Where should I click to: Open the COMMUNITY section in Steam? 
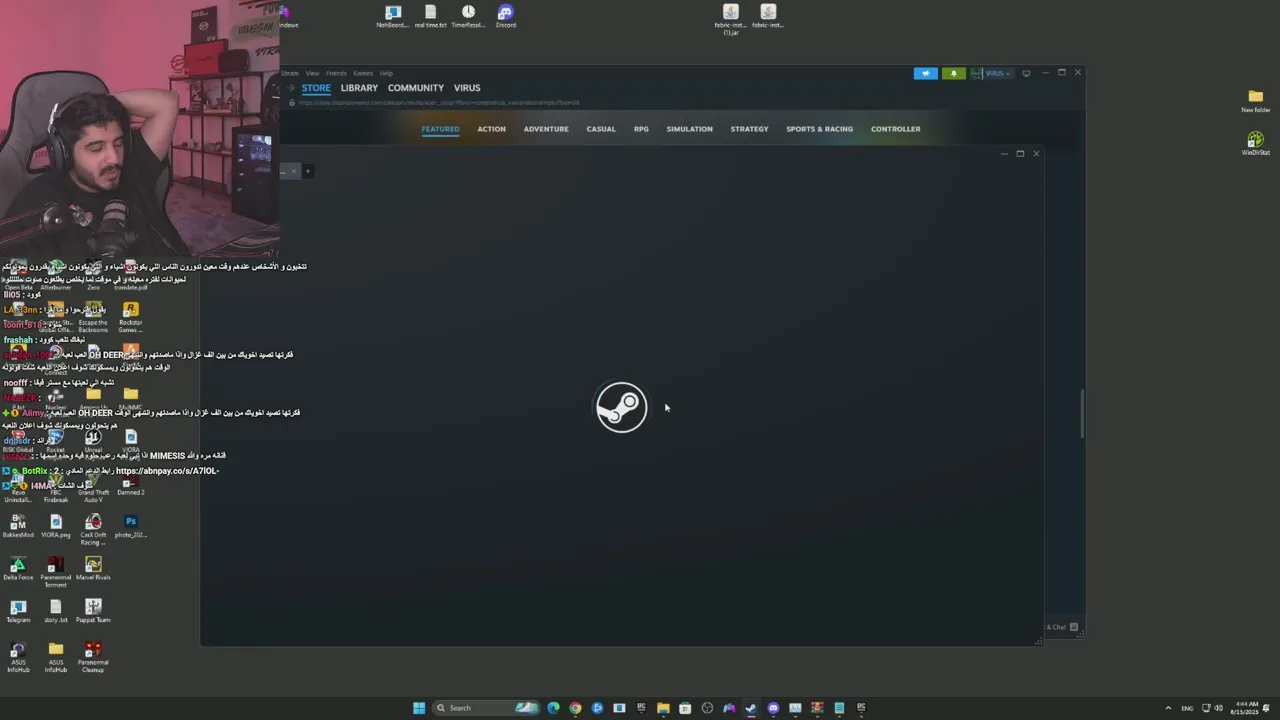416,88
